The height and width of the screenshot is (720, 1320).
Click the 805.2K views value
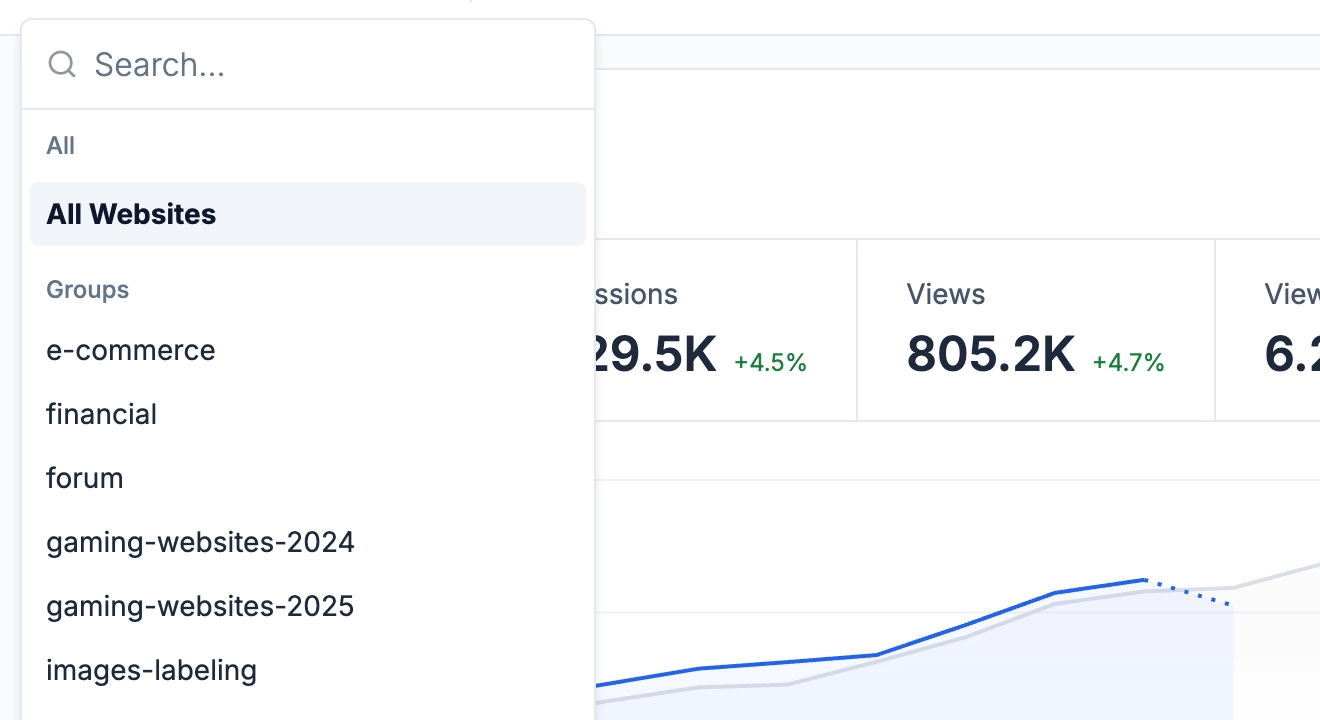(x=991, y=355)
